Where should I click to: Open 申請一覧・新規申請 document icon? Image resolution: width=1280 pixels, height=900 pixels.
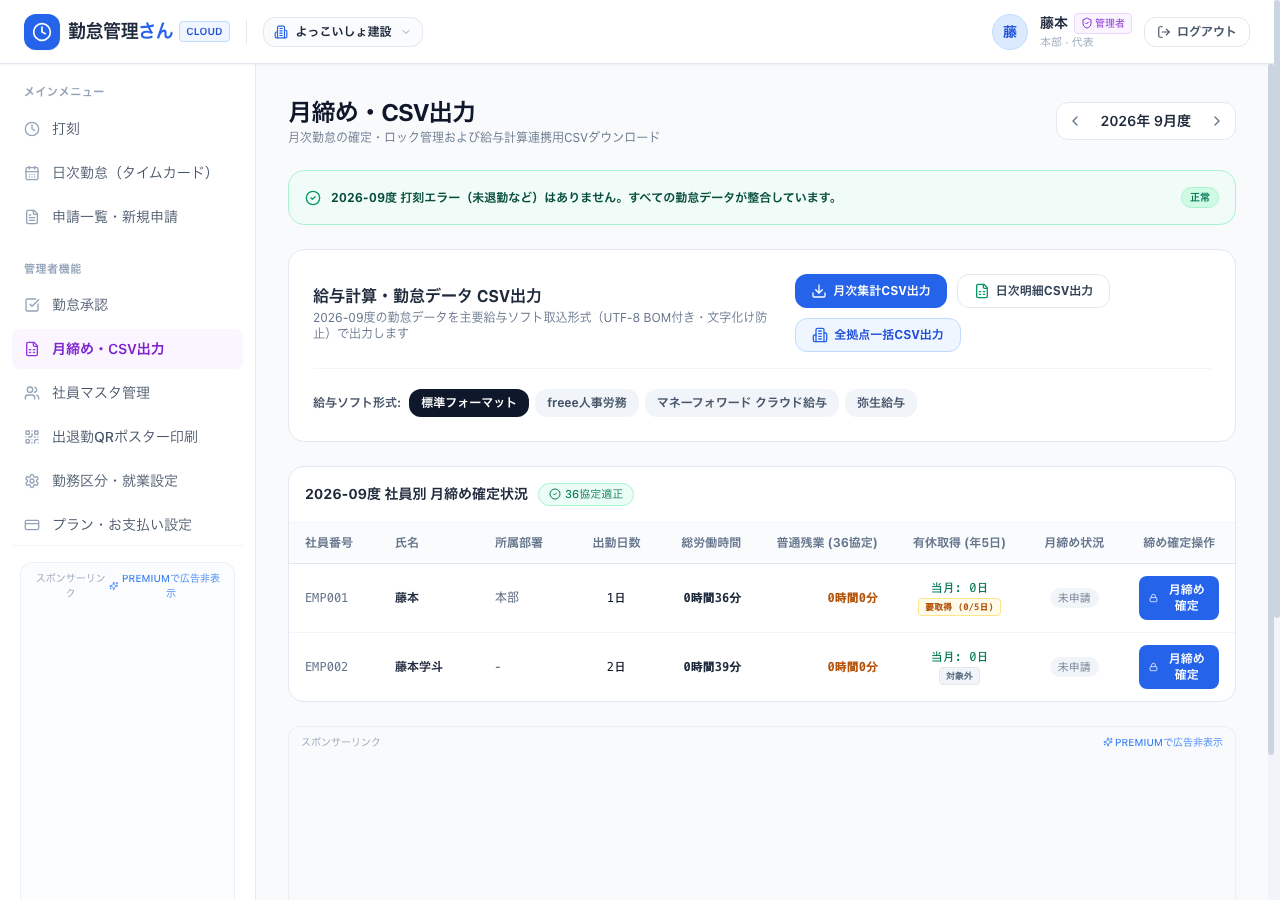coord(32,217)
